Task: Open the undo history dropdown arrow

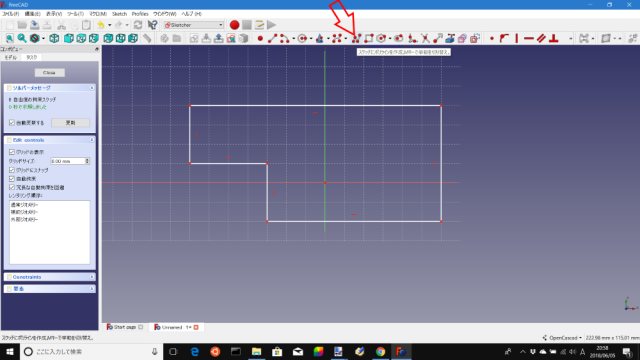Action: tap(109, 25)
